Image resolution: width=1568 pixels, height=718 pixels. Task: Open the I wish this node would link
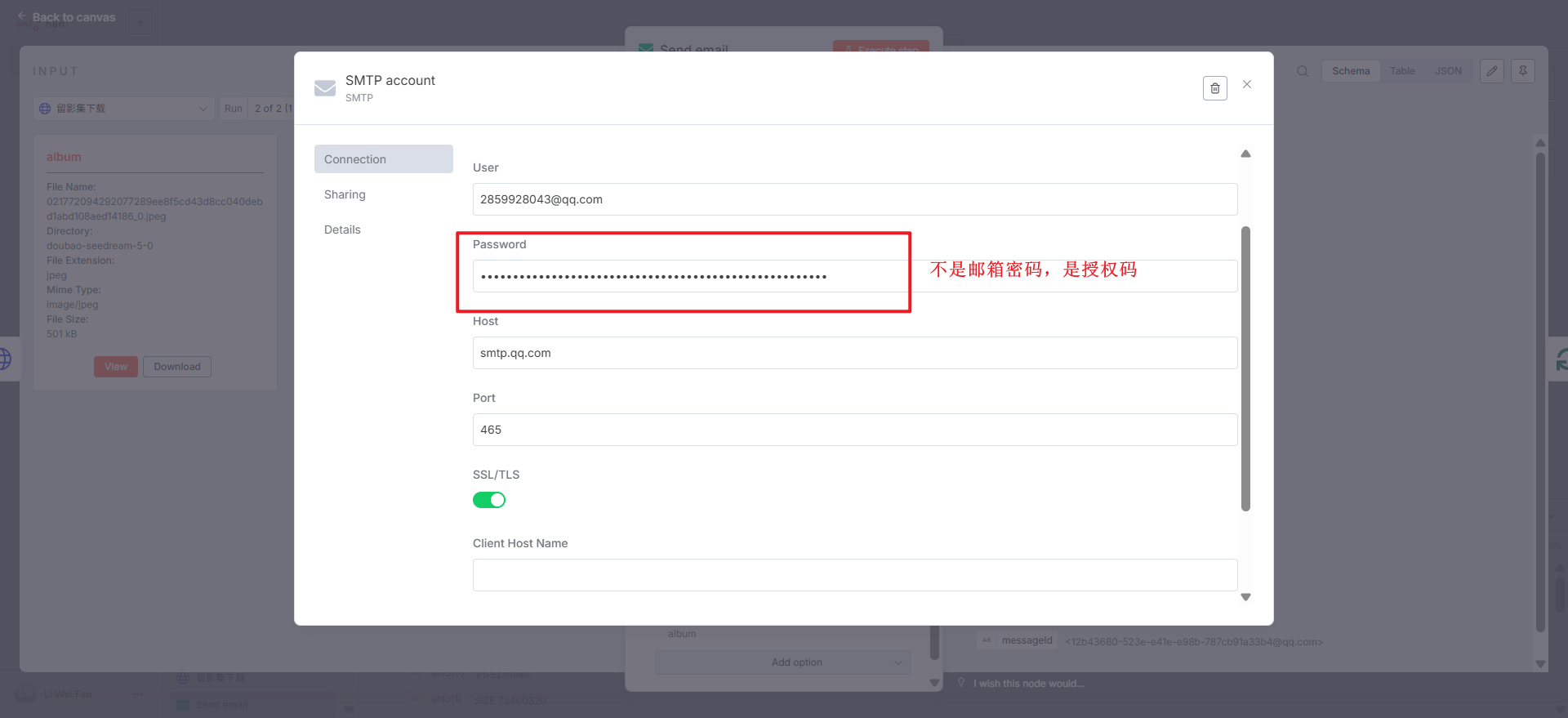click(1029, 684)
